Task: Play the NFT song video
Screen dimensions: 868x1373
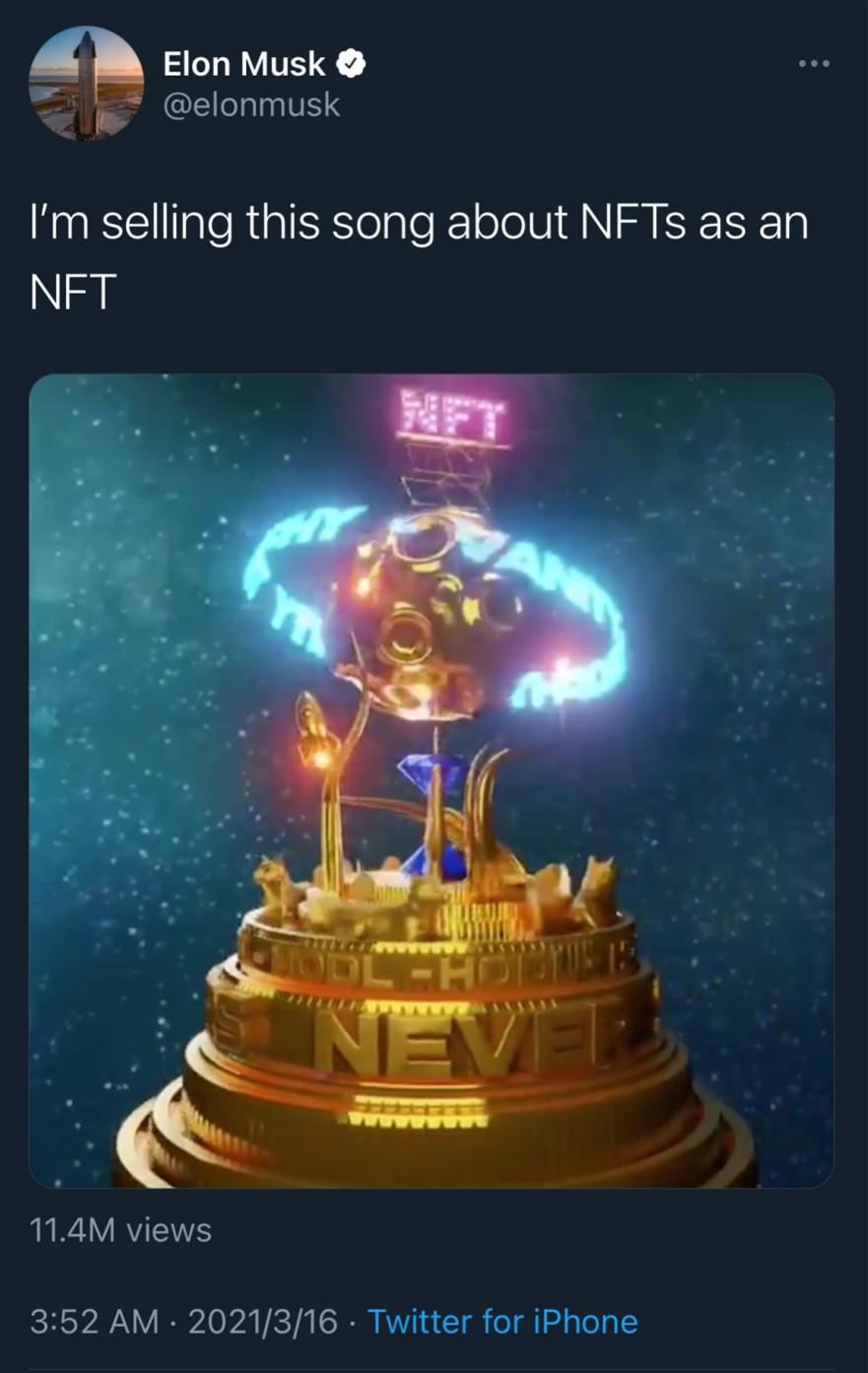Action: pyautogui.click(x=432, y=781)
